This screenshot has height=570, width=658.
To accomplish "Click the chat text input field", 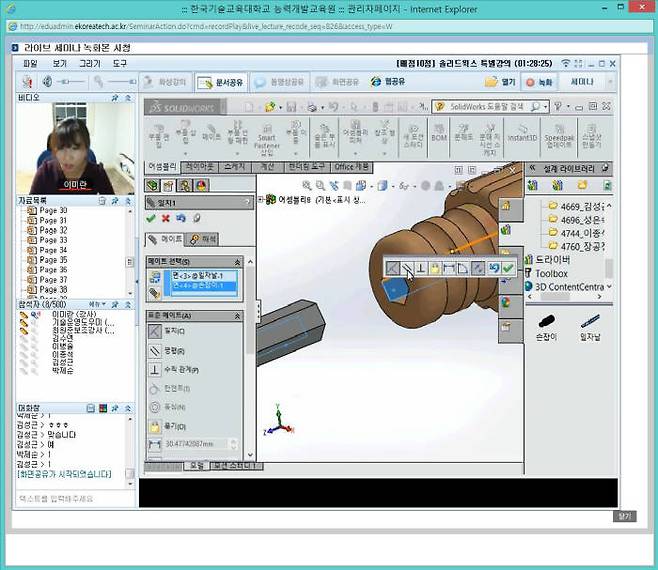I will click(75, 499).
